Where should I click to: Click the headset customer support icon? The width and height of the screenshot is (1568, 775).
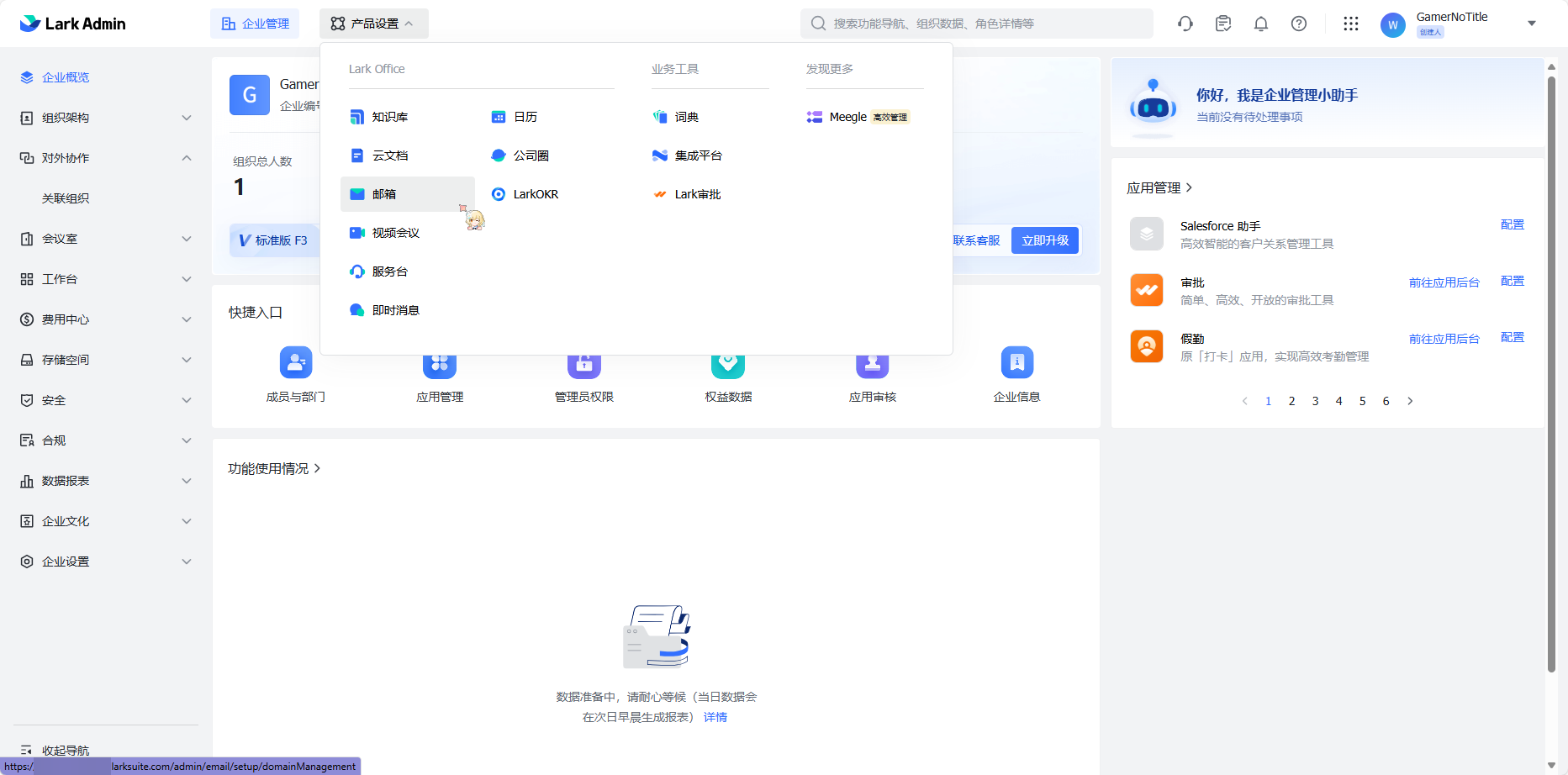coord(1185,24)
